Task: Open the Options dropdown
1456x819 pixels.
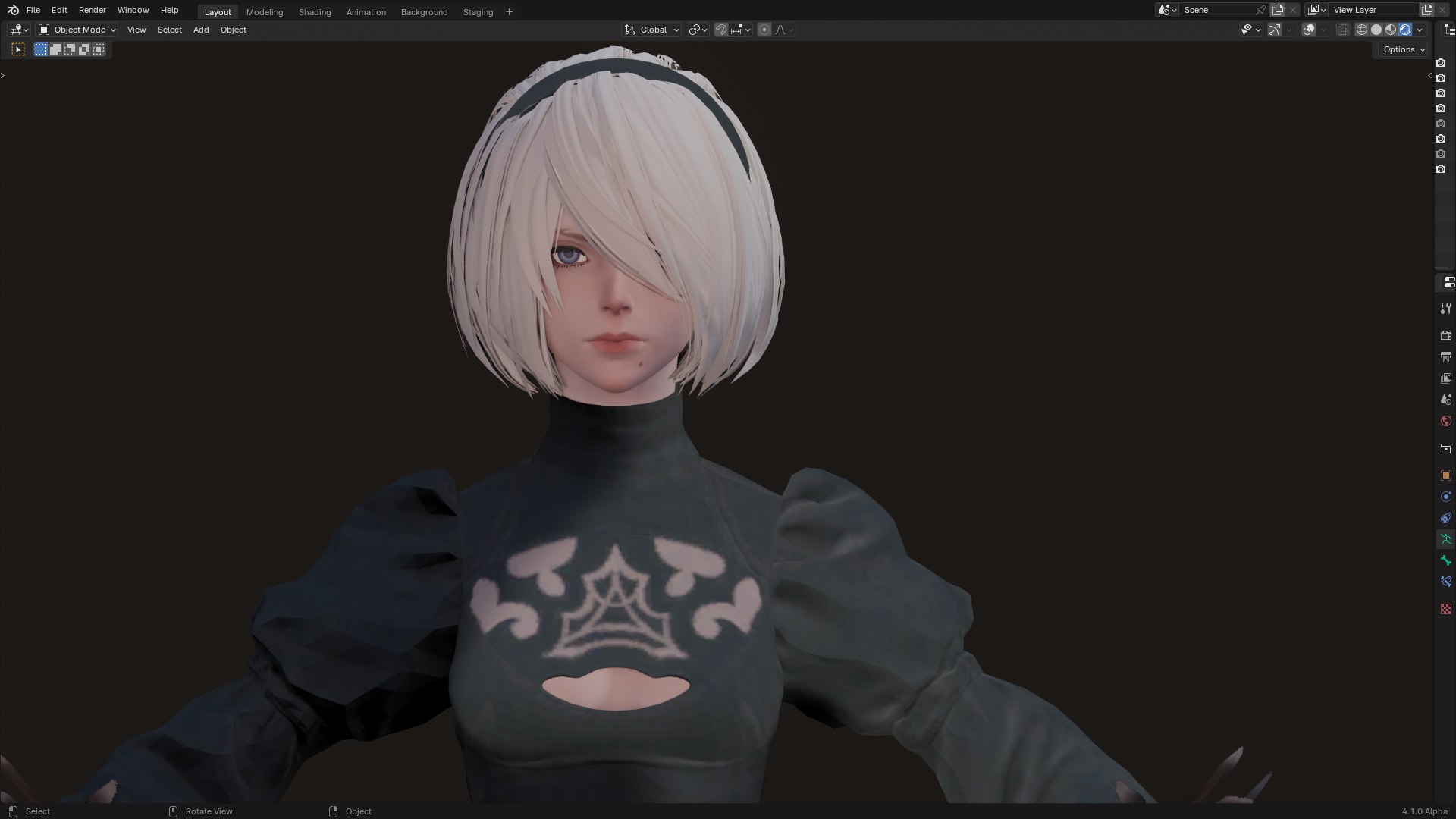Action: pos(1404,49)
